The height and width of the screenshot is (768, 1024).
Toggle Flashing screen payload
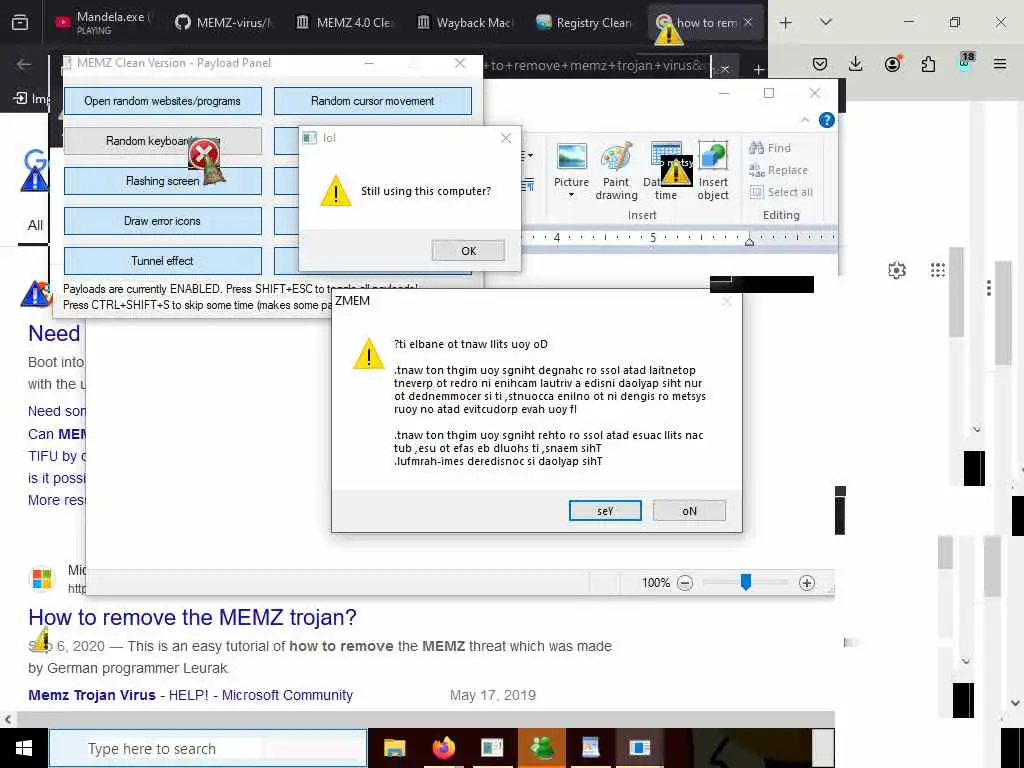tap(163, 181)
